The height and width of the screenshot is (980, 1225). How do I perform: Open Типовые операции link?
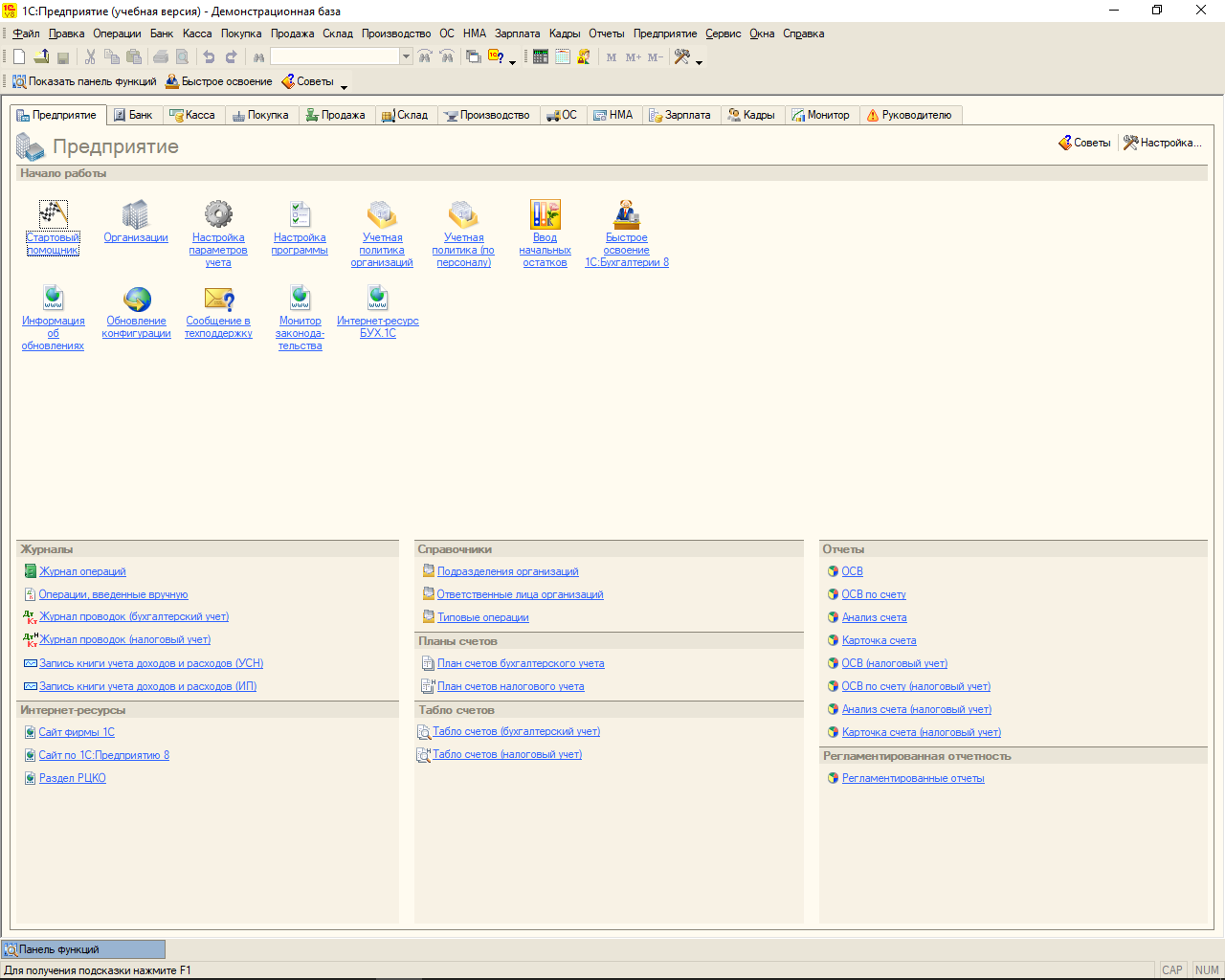coord(483,617)
